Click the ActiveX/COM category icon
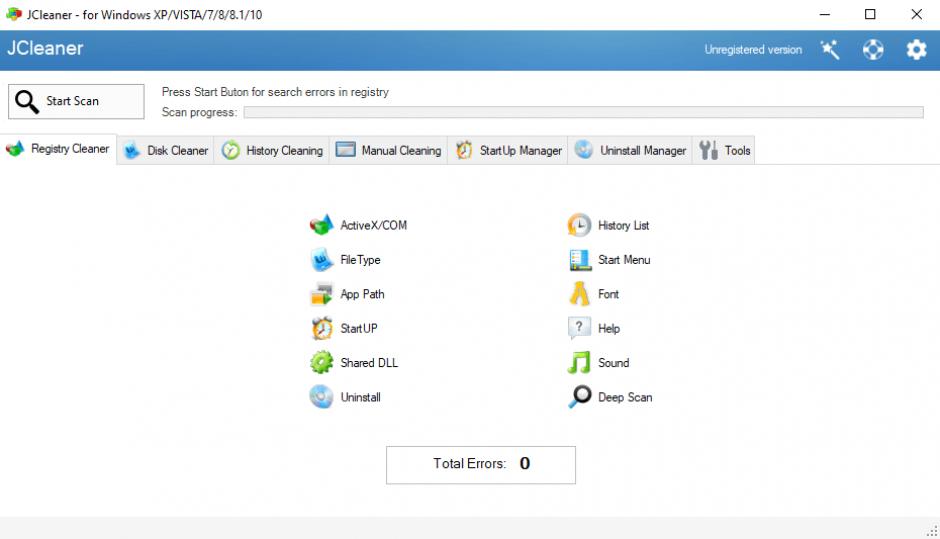Image resolution: width=940 pixels, height=539 pixels. pos(321,225)
